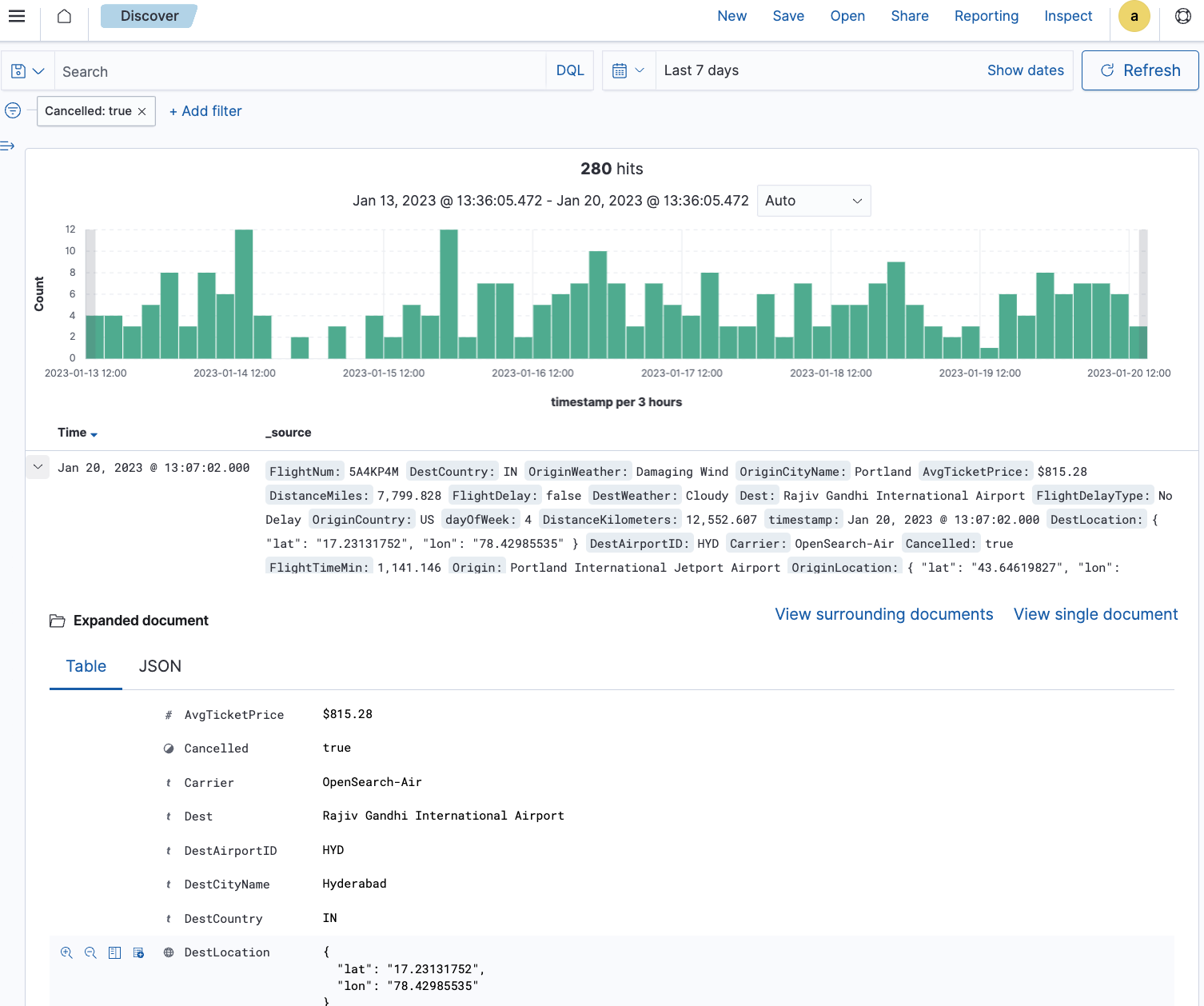Filter for DestLocation value magnifier plus
The image size is (1204, 1006).
66,952
